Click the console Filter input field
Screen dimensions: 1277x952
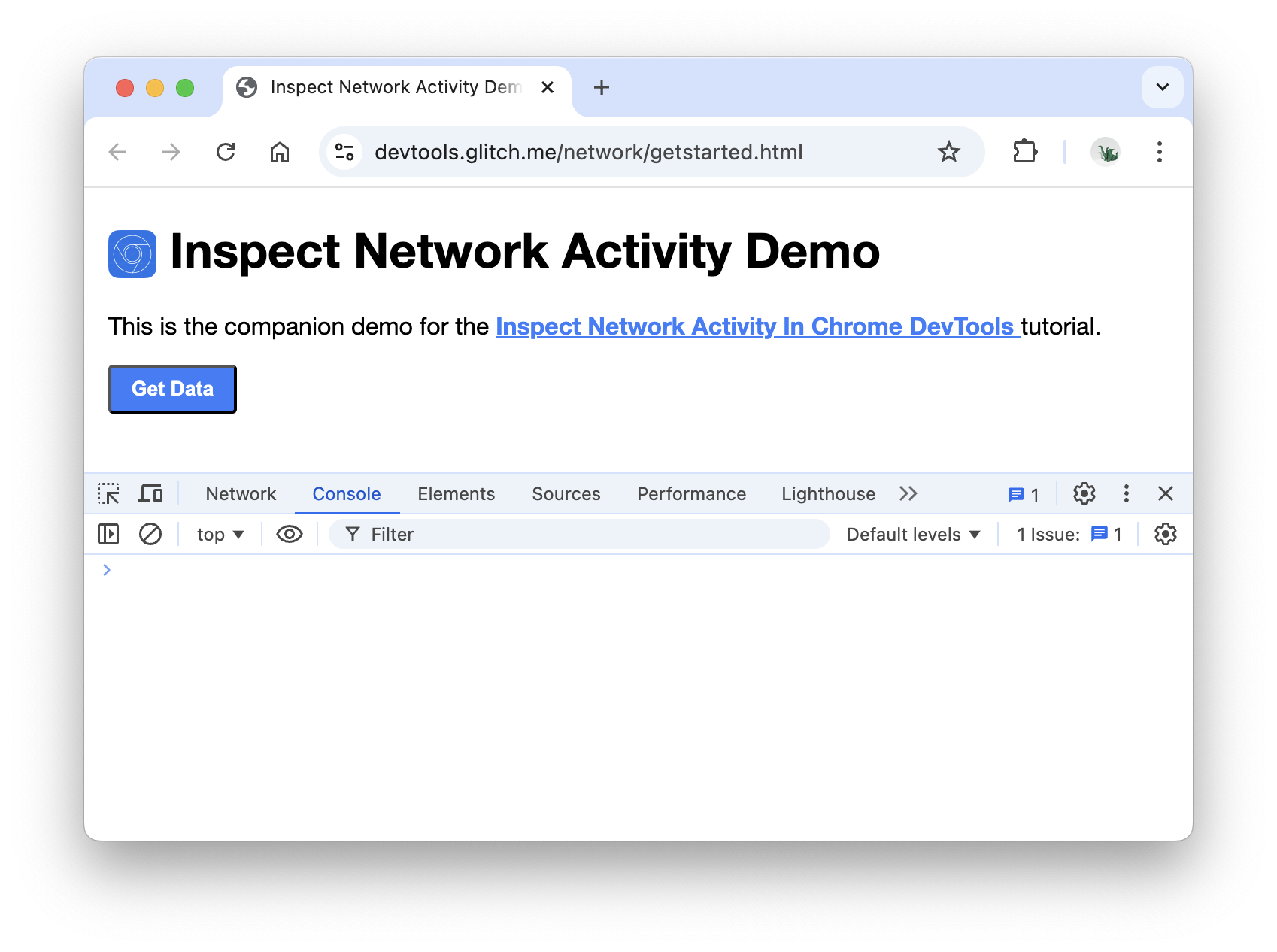pos(526,534)
